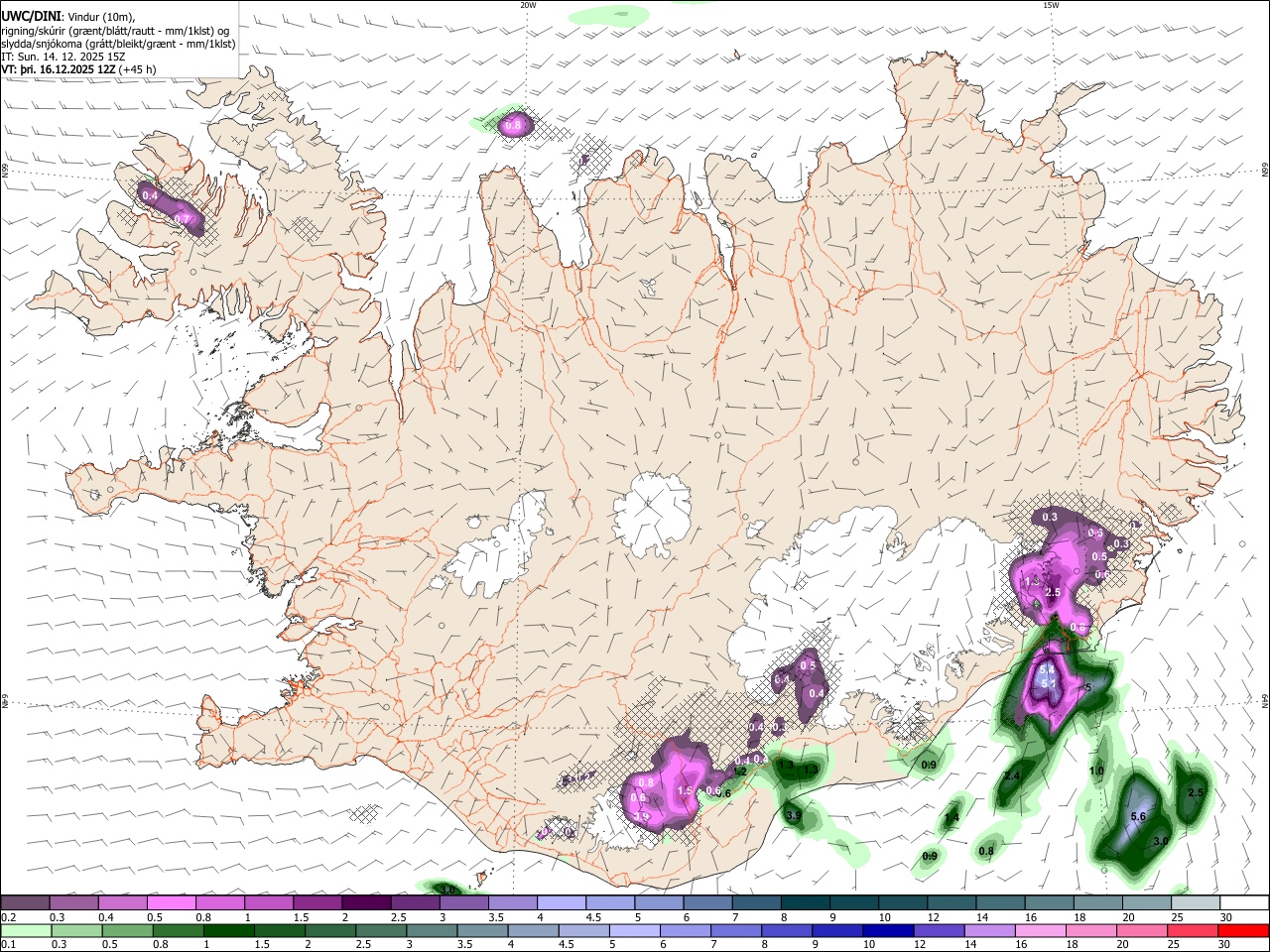
Task: Click the 20W longitude label at the top
Action: 528,5
